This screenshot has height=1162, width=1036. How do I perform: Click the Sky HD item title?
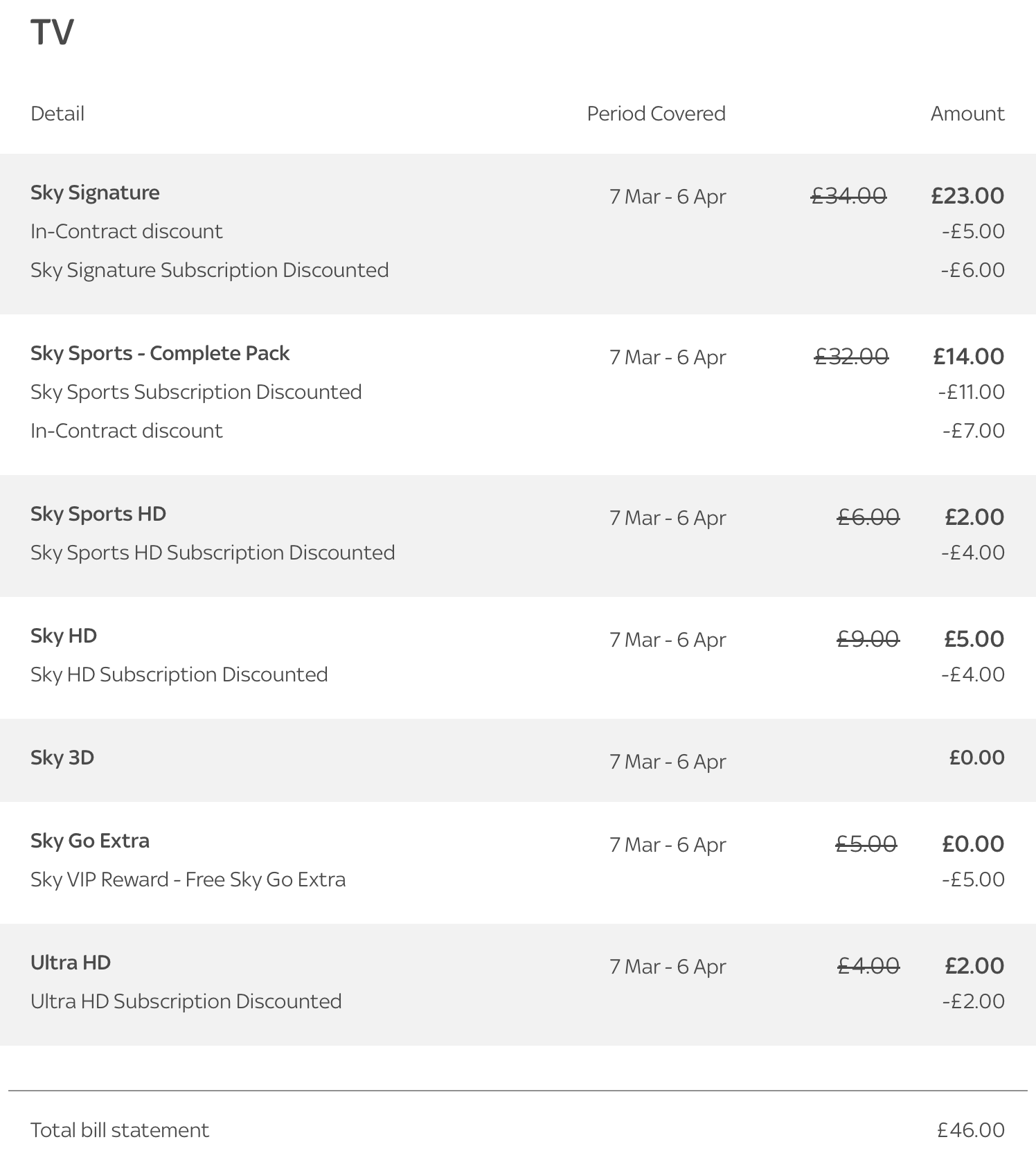click(x=64, y=636)
